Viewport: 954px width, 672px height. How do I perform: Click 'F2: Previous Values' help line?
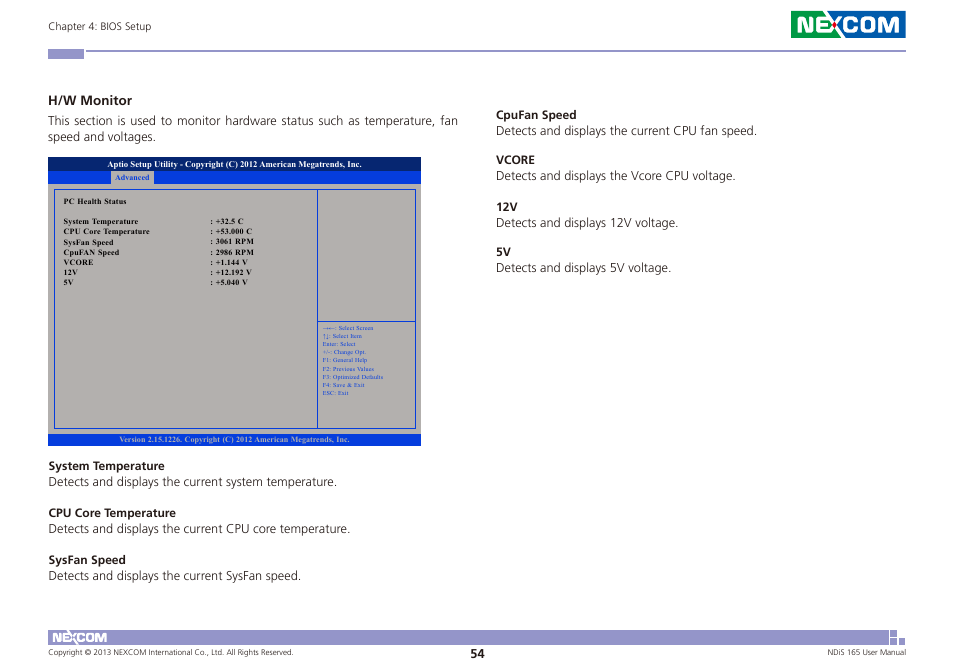[x=348, y=369]
